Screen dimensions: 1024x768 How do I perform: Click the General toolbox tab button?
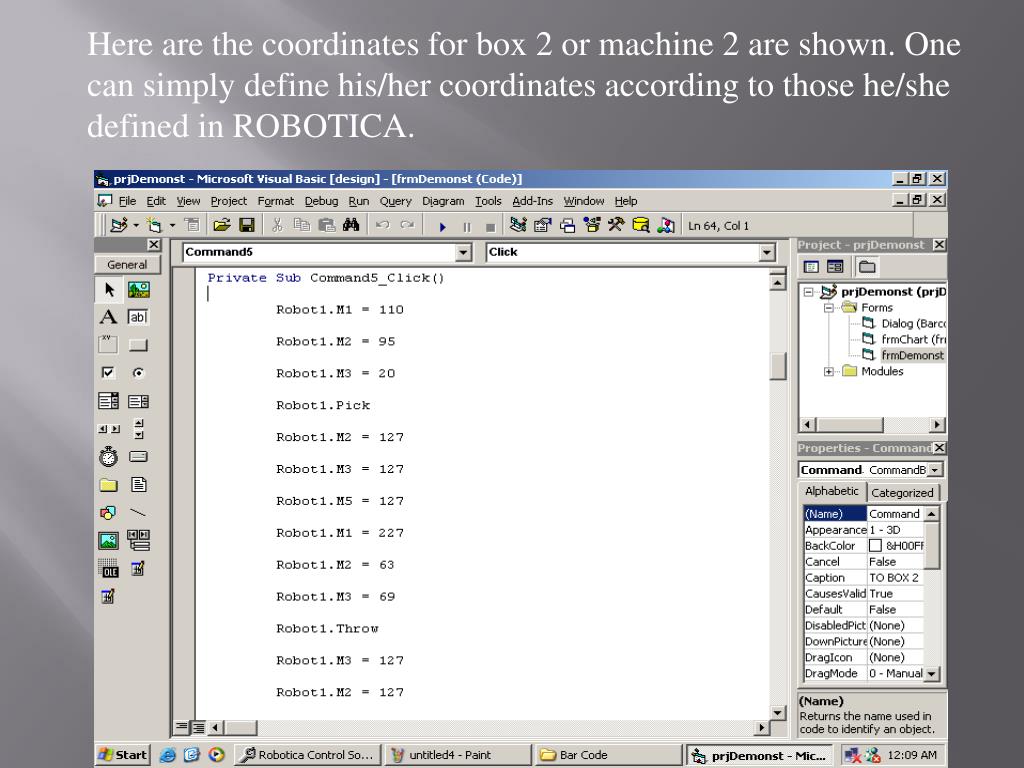127,264
